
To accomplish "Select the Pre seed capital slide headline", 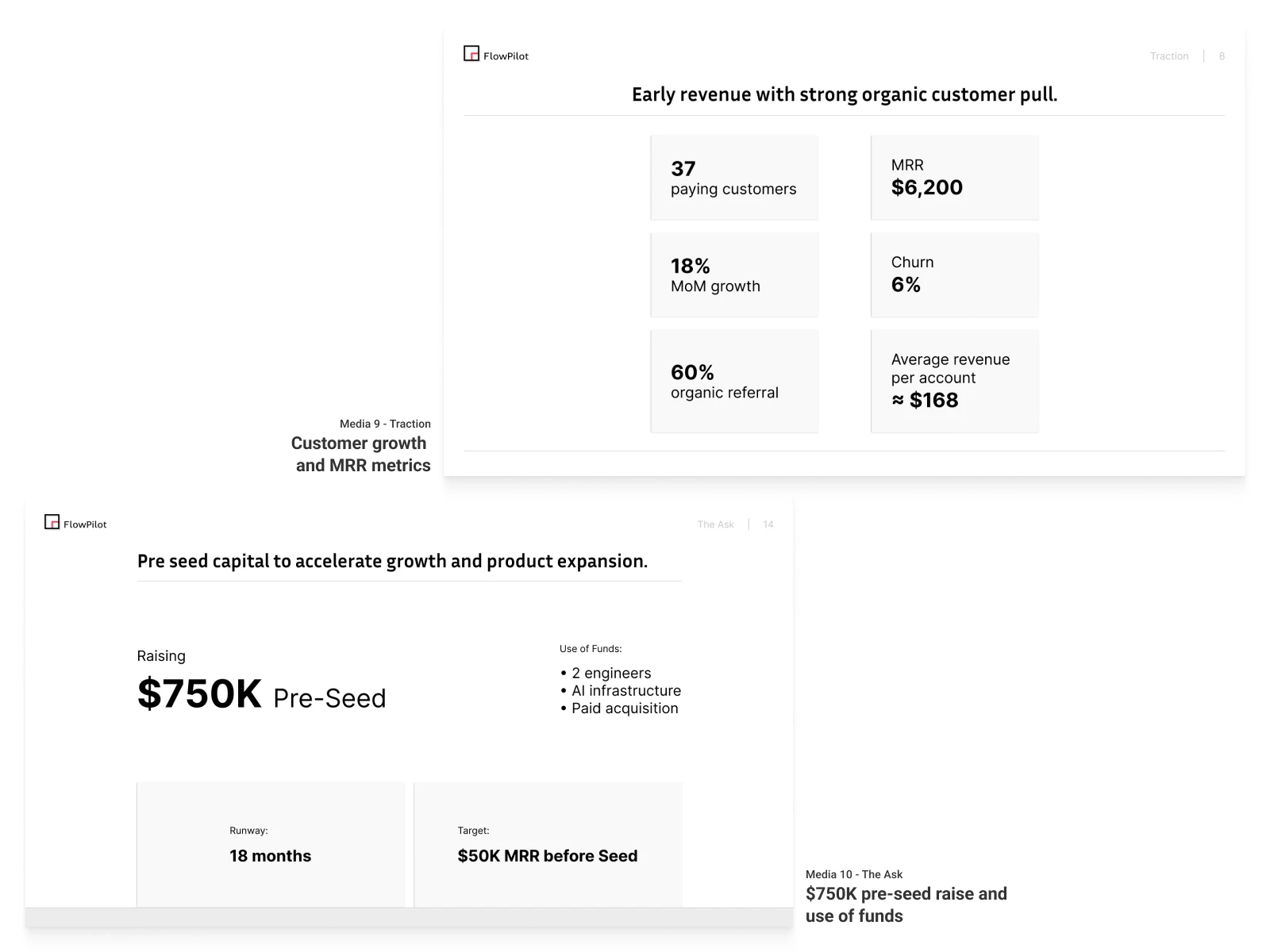I will click(392, 561).
